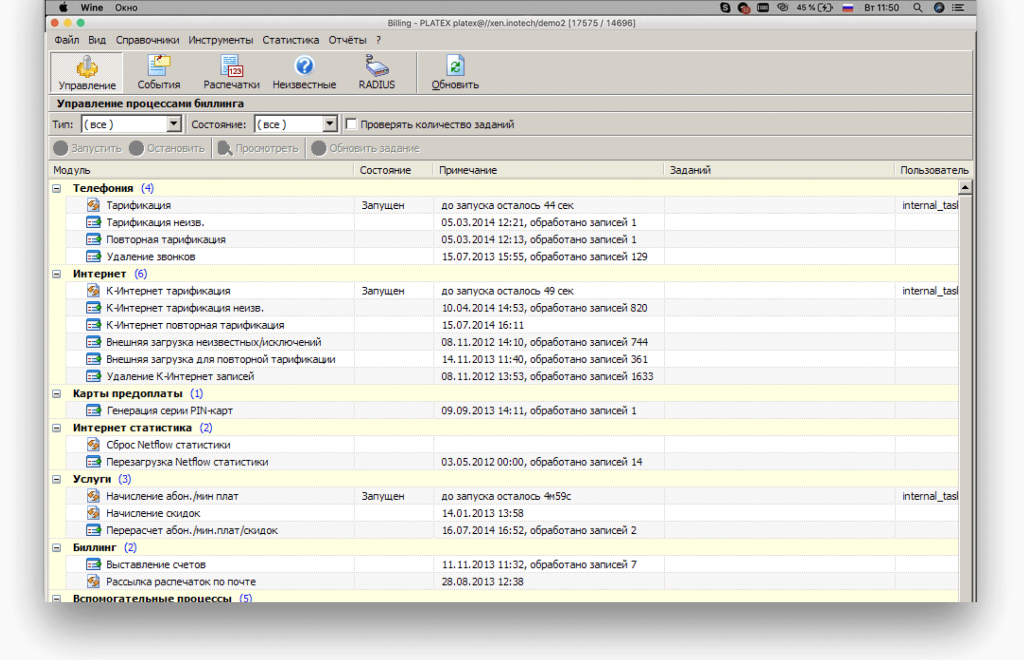Screen dimensions: 1024x660
Task: Collapse the Услуги group
Action: tap(57, 479)
